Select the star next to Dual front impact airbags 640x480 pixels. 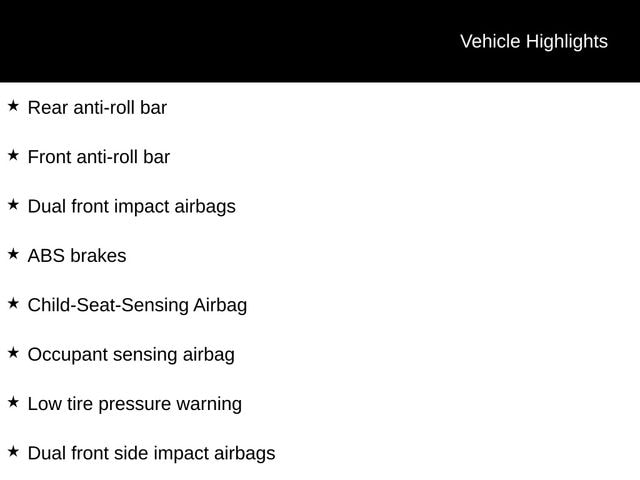[x=13, y=205]
